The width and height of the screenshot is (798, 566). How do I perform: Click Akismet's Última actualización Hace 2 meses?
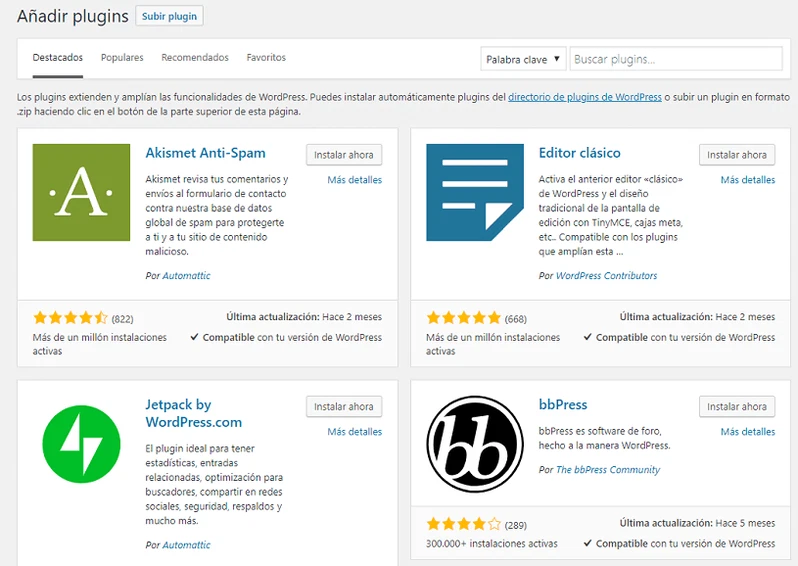coord(304,317)
